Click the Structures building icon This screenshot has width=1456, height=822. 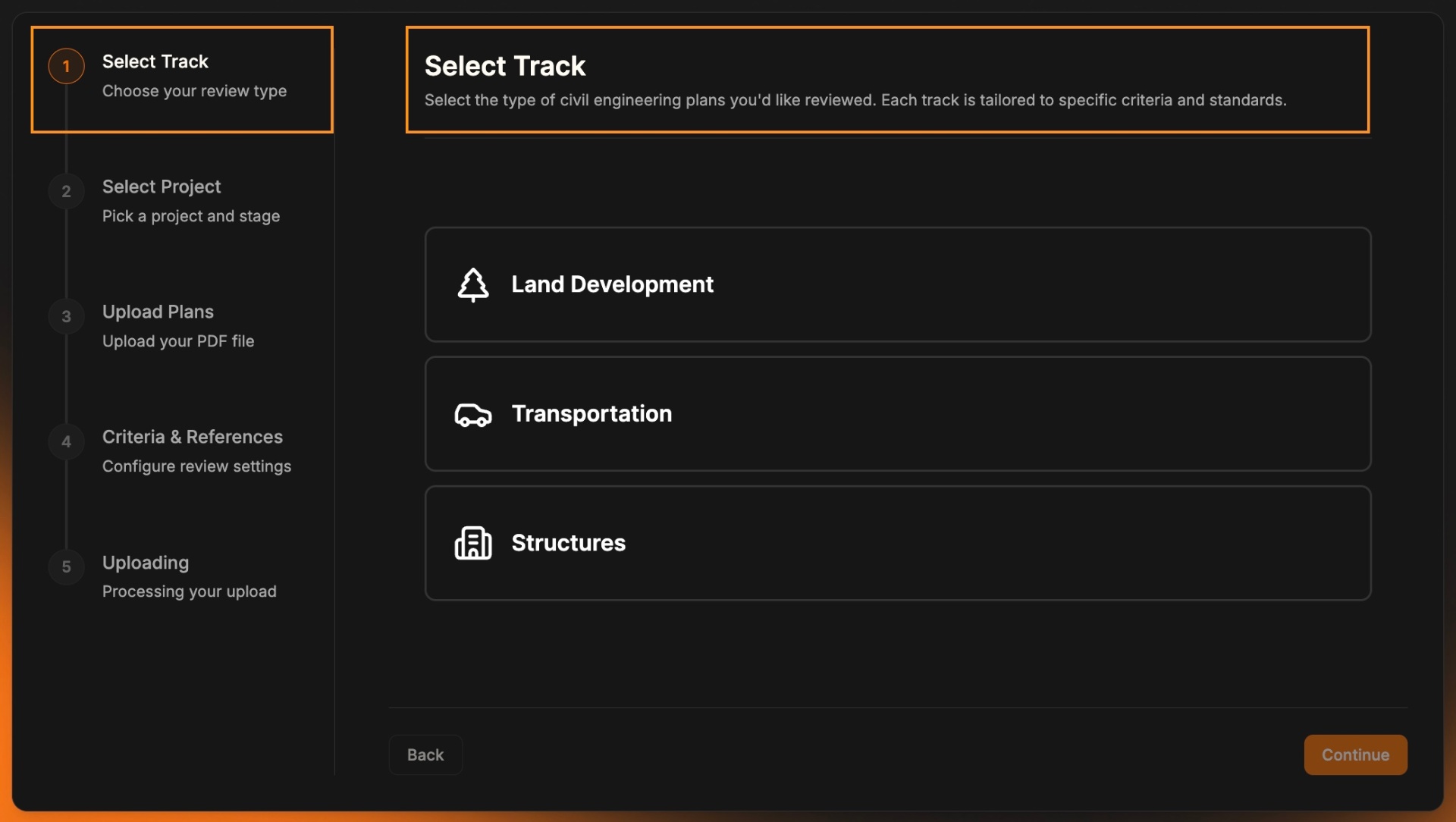pos(473,543)
